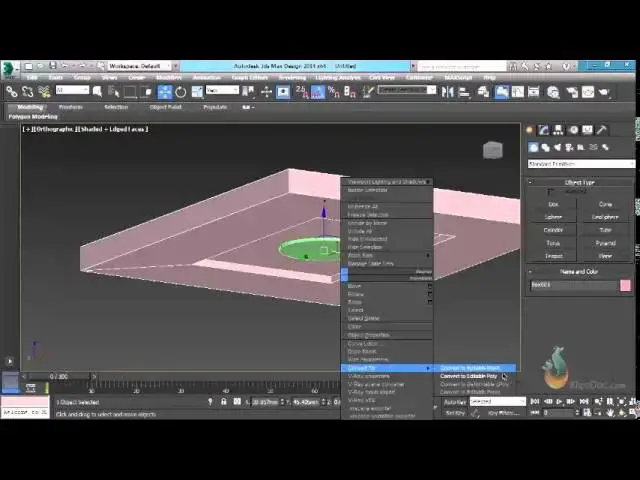
Task: Click the Cone primitive button
Action: pyautogui.click(x=605, y=204)
